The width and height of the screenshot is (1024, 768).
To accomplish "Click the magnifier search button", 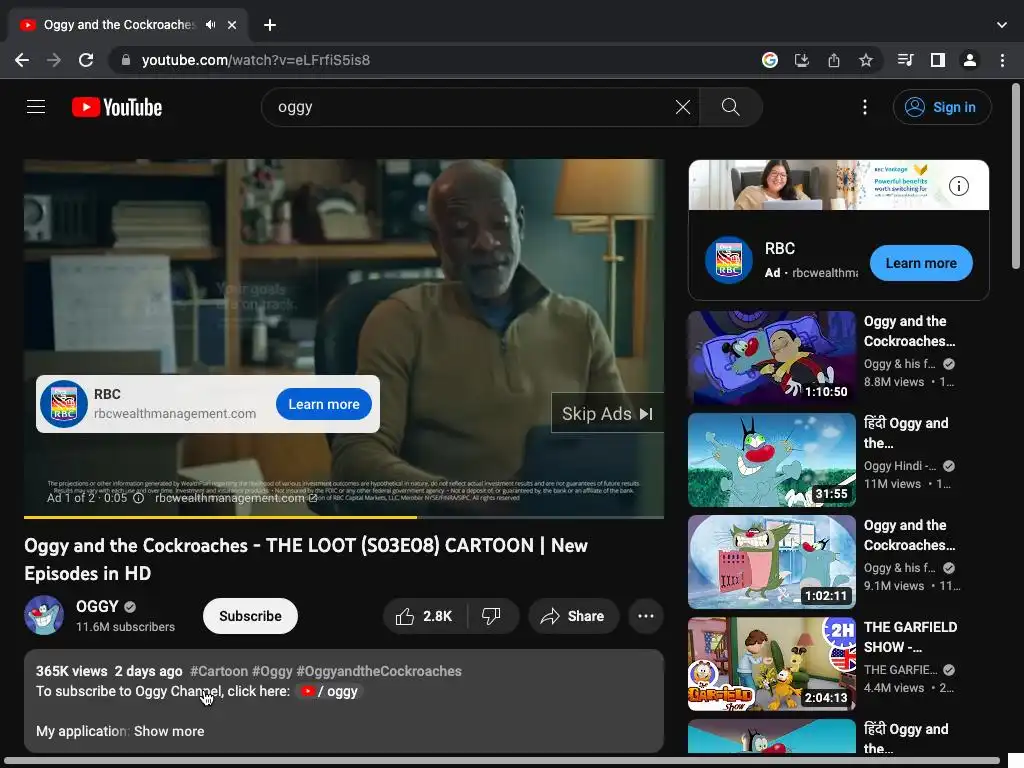I will 731,107.
